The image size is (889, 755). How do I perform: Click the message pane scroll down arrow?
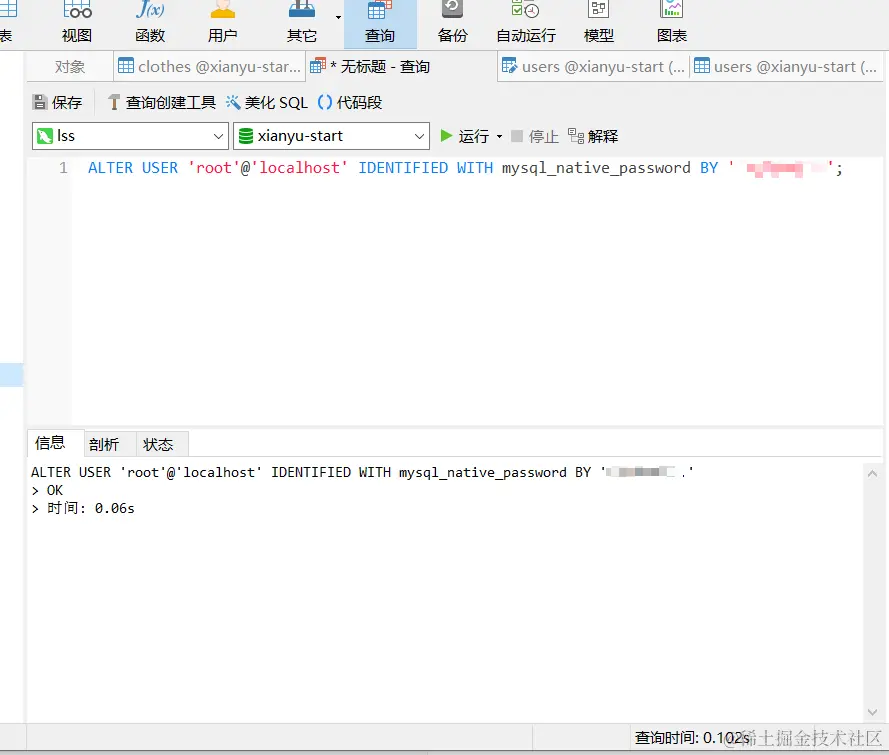873,712
